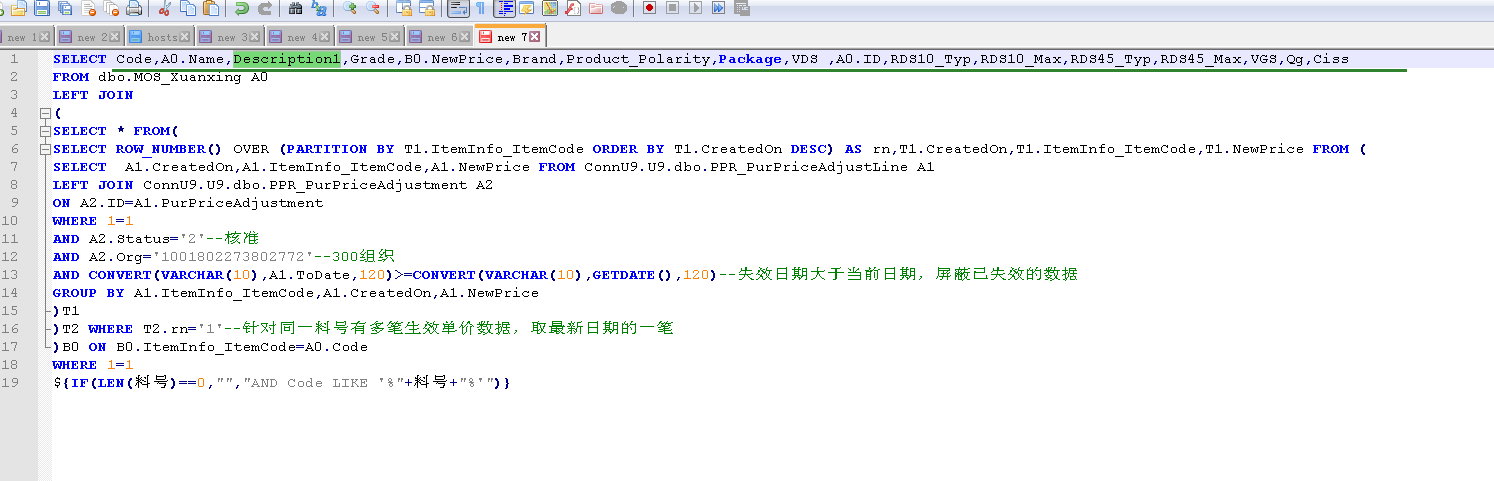The width and height of the screenshot is (1494, 481).
Task: Click the Redo arrow icon
Action: click(265, 8)
